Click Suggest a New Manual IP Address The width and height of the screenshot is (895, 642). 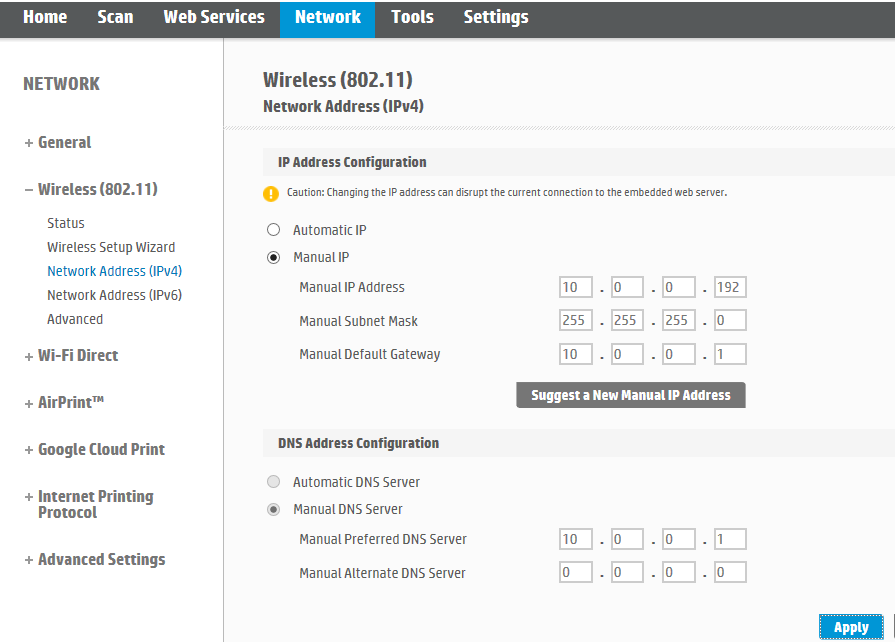click(x=630, y=395)
